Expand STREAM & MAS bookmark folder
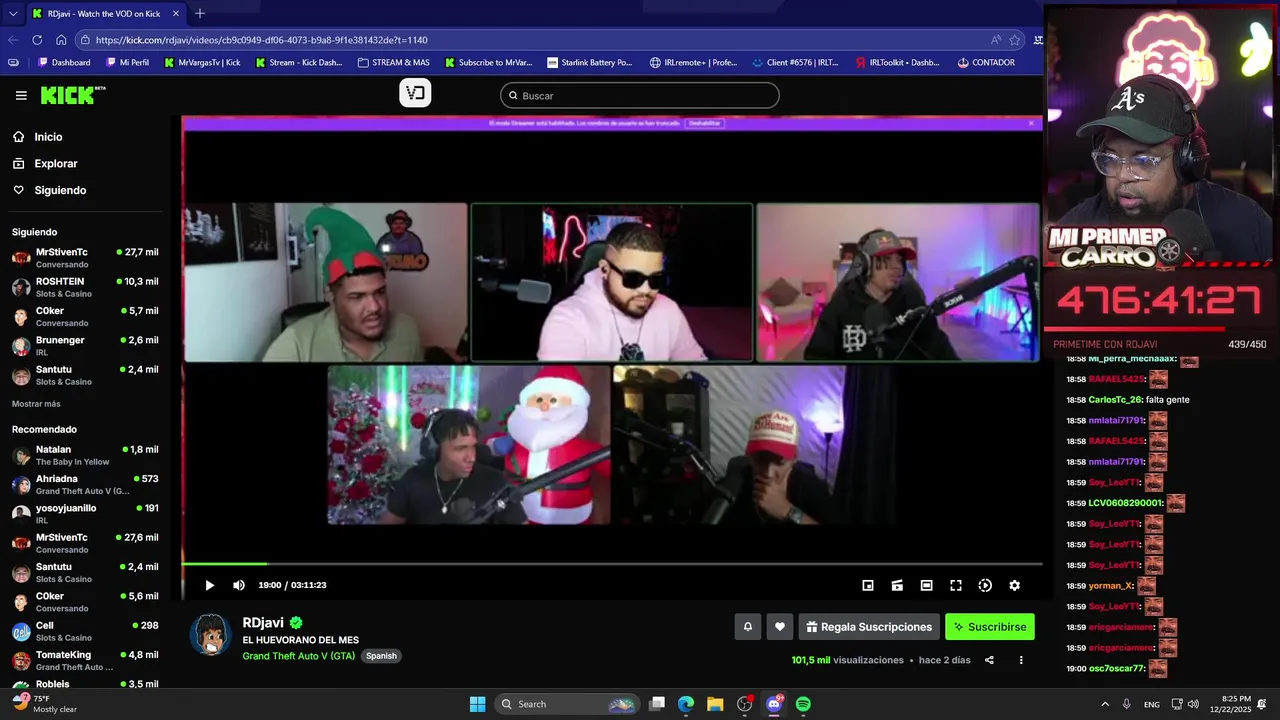The width and height of the screenshot is (1280, 720). click(x=393, y=62)
